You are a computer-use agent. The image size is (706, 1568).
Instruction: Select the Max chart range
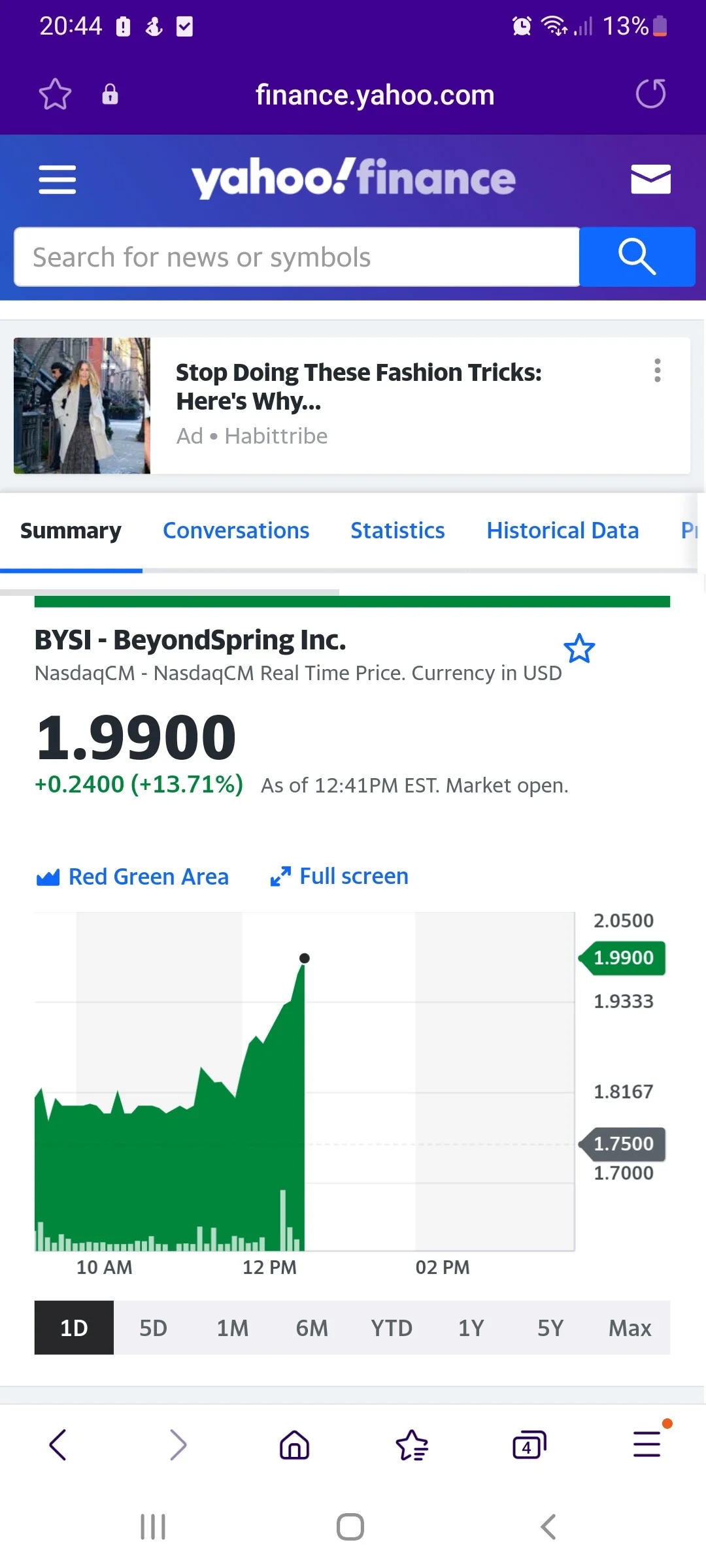630,1328
